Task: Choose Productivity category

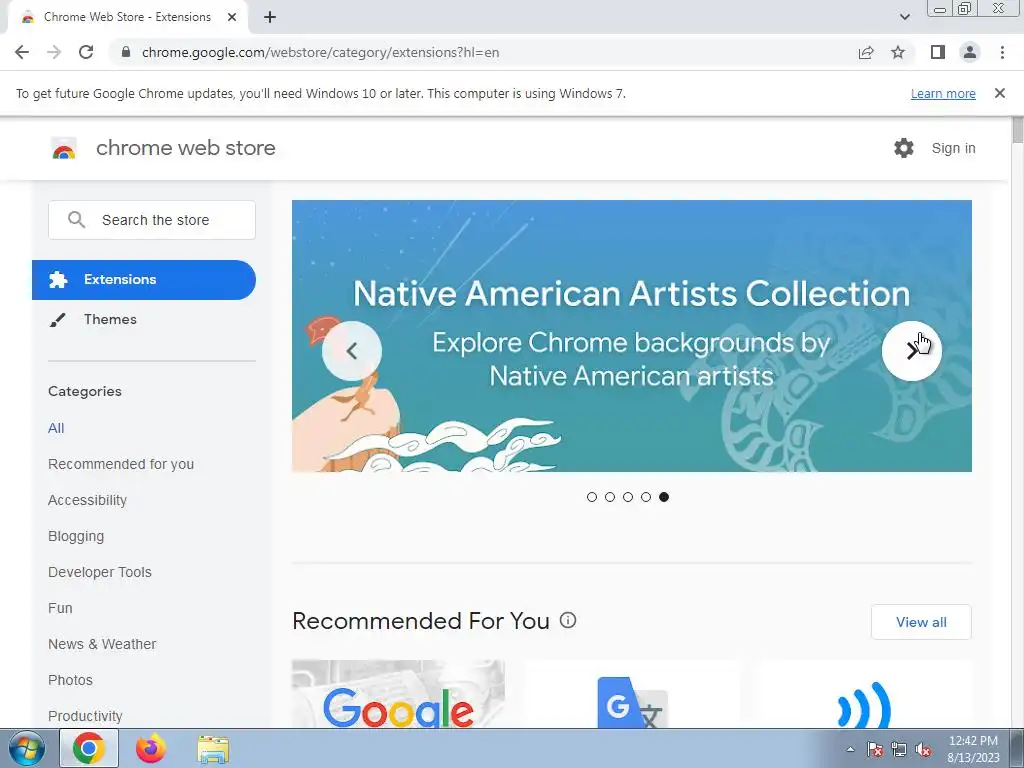Action: tap(85, 716)
